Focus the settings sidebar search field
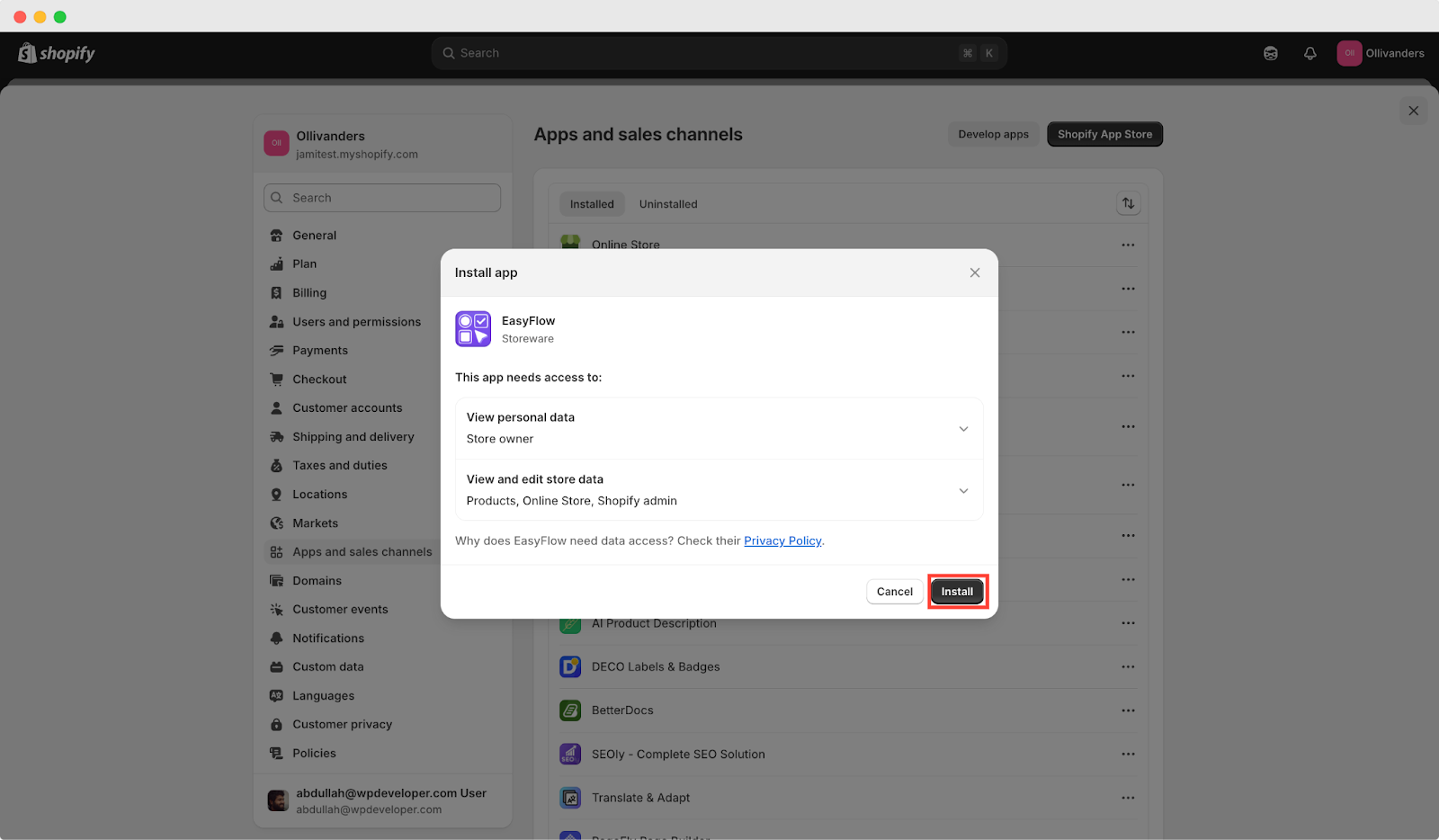Screen dimensions: 1439x840 coord(382,198)
